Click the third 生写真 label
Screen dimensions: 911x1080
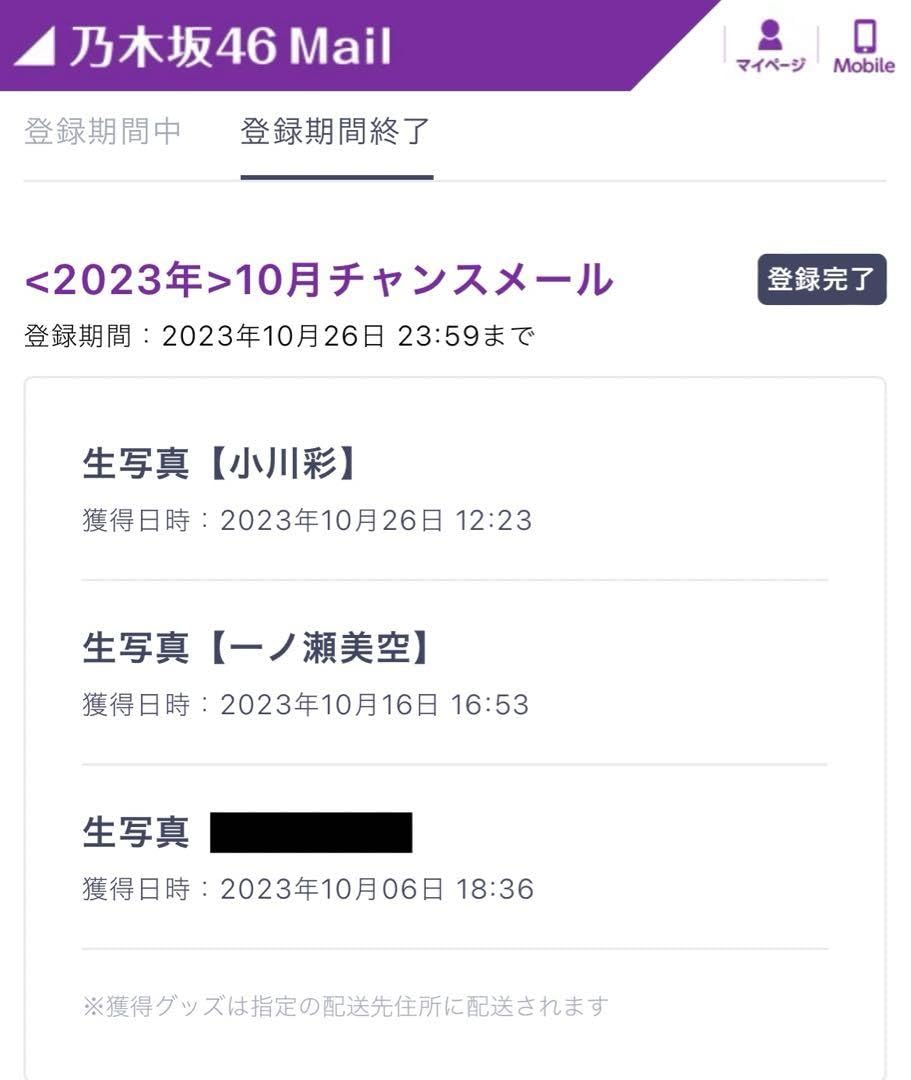click(135, 832)
